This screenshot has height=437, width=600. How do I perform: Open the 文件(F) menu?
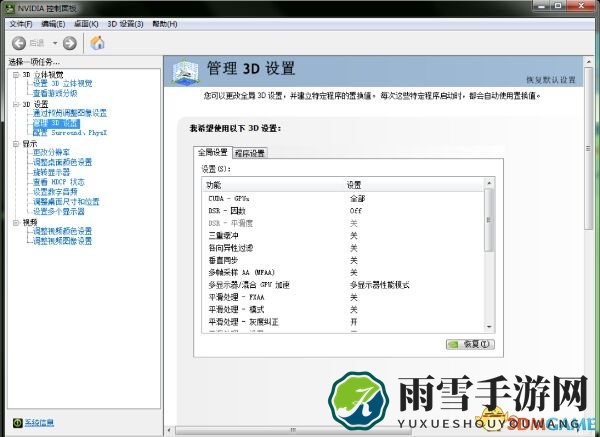pos(21,24)
